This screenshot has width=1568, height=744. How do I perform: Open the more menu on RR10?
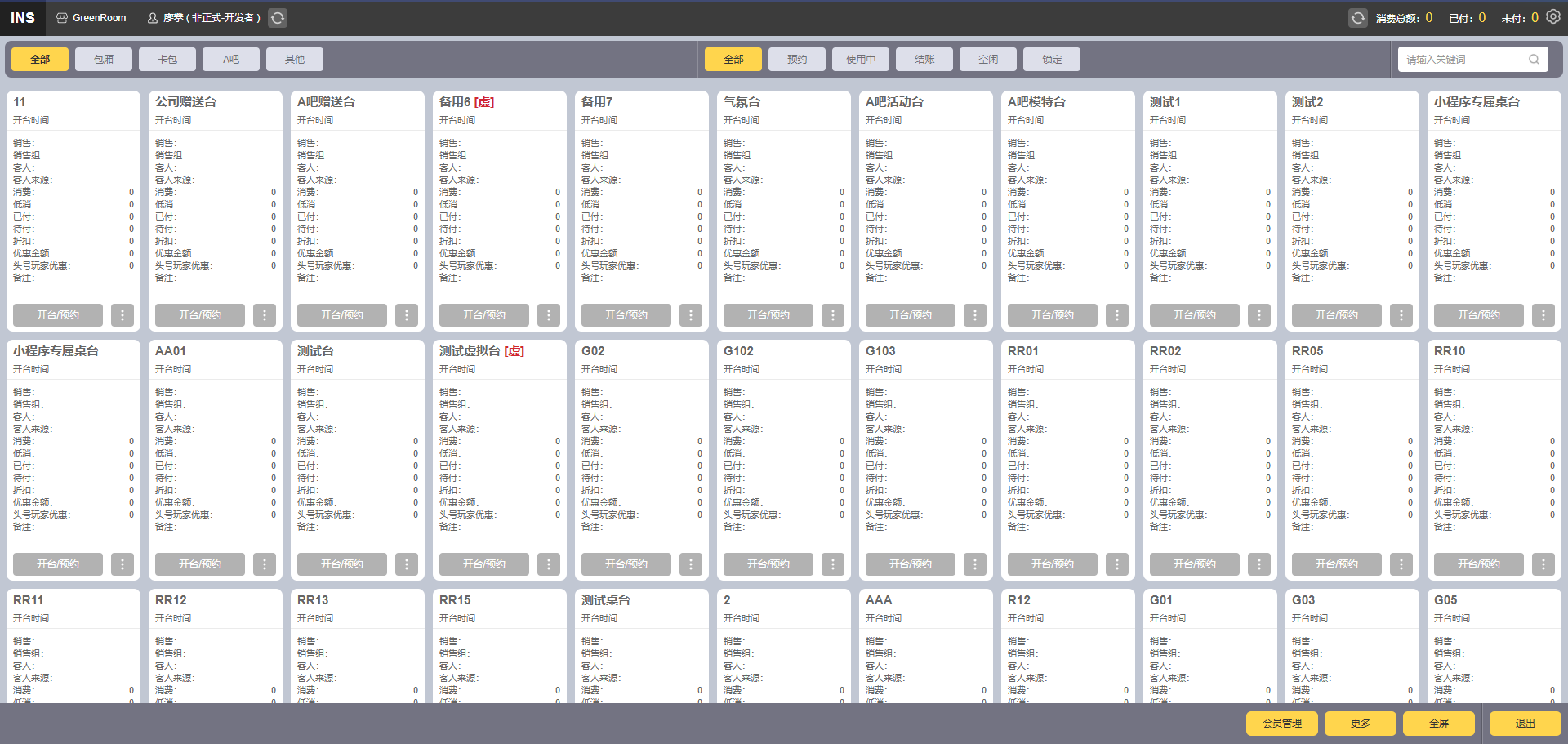(1543, 564)
